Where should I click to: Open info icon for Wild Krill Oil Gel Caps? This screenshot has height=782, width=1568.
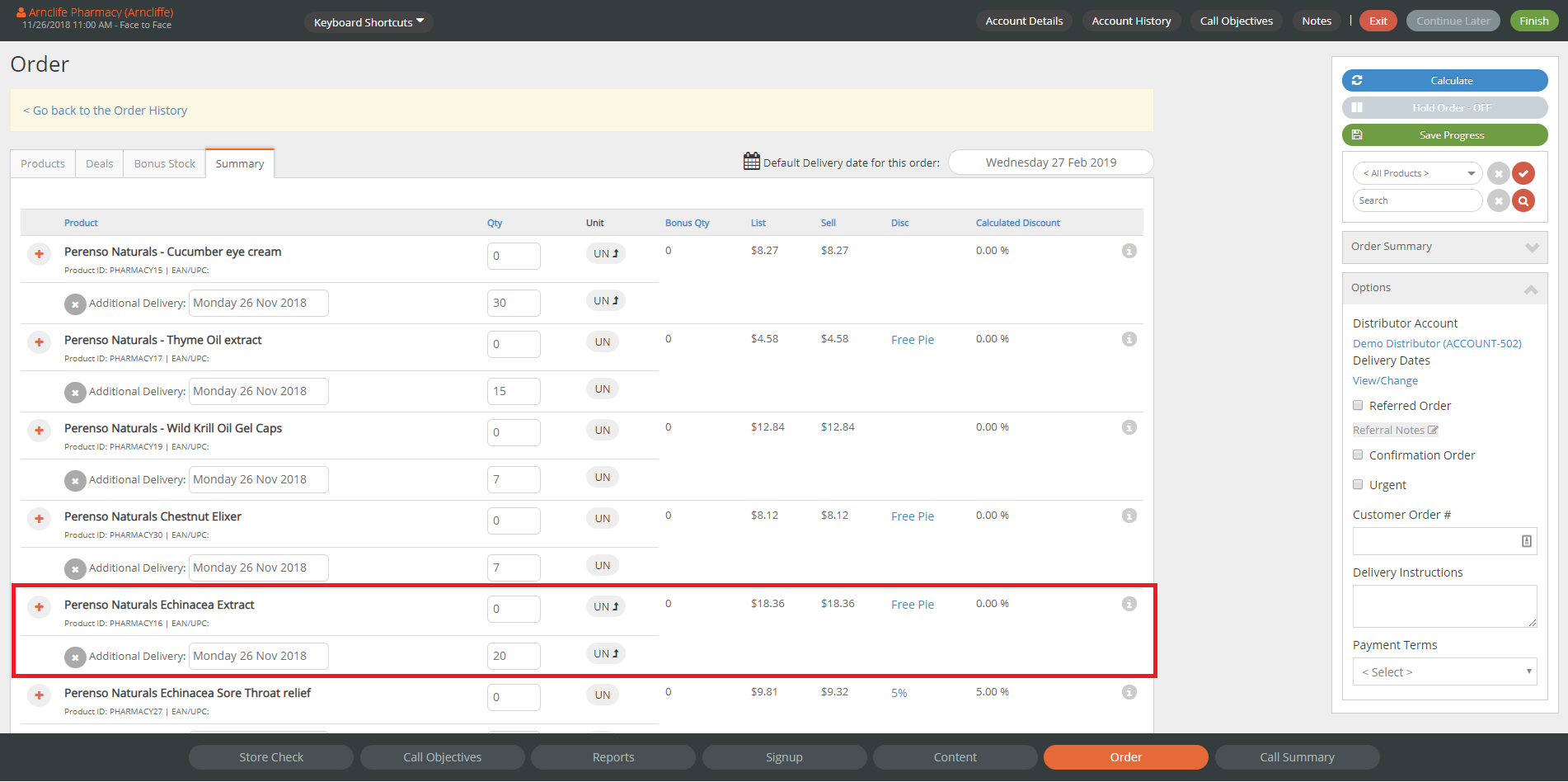point(1129,427)
